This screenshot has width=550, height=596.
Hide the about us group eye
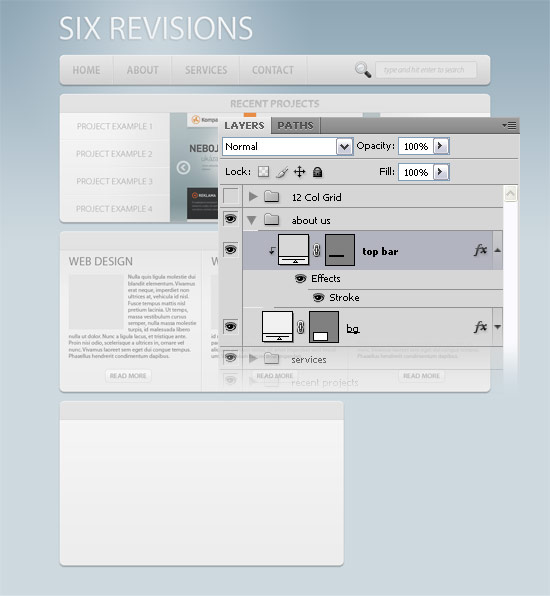231,219
